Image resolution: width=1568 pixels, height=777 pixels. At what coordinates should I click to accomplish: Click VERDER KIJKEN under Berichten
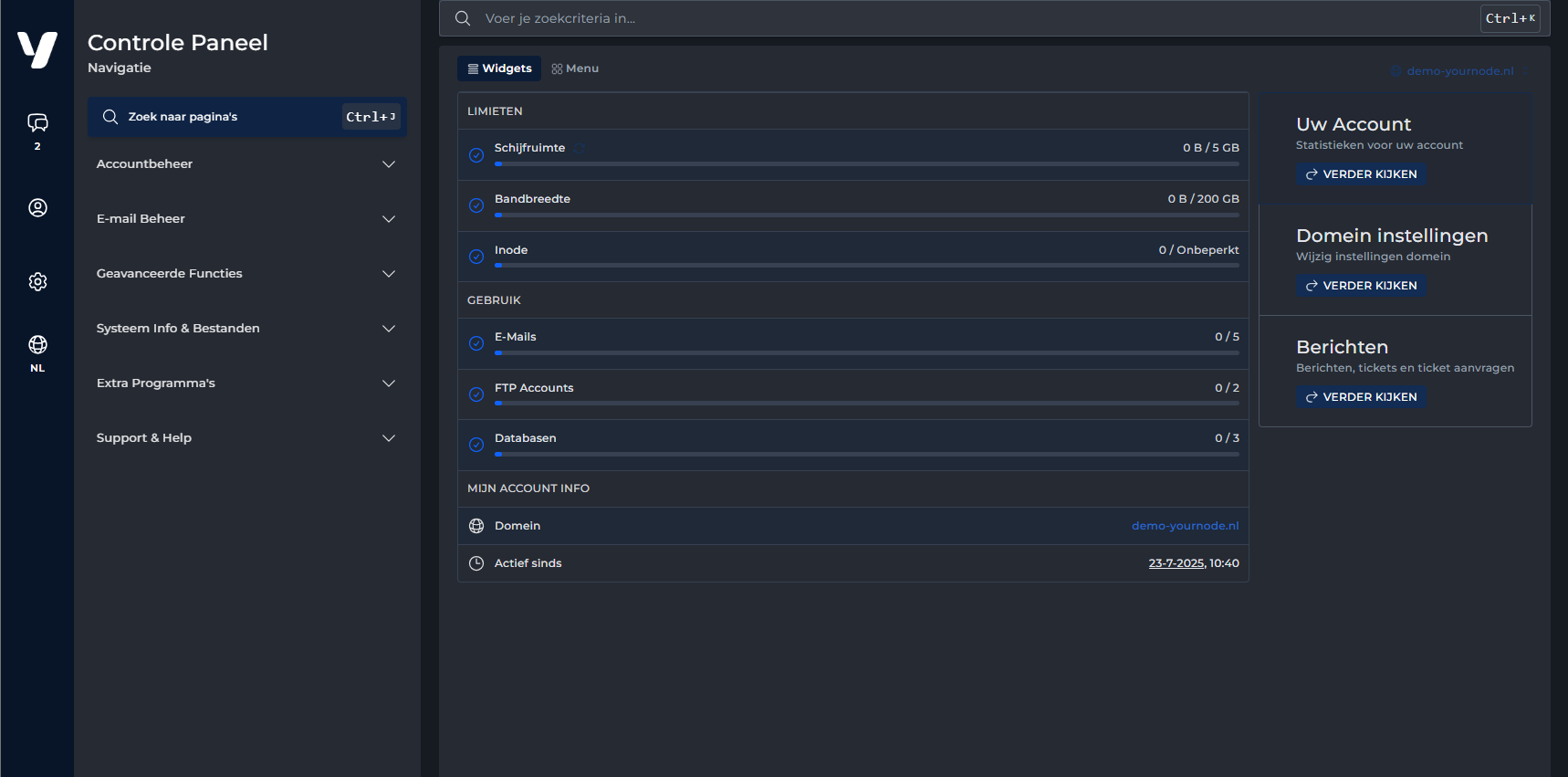(1361, 397)
